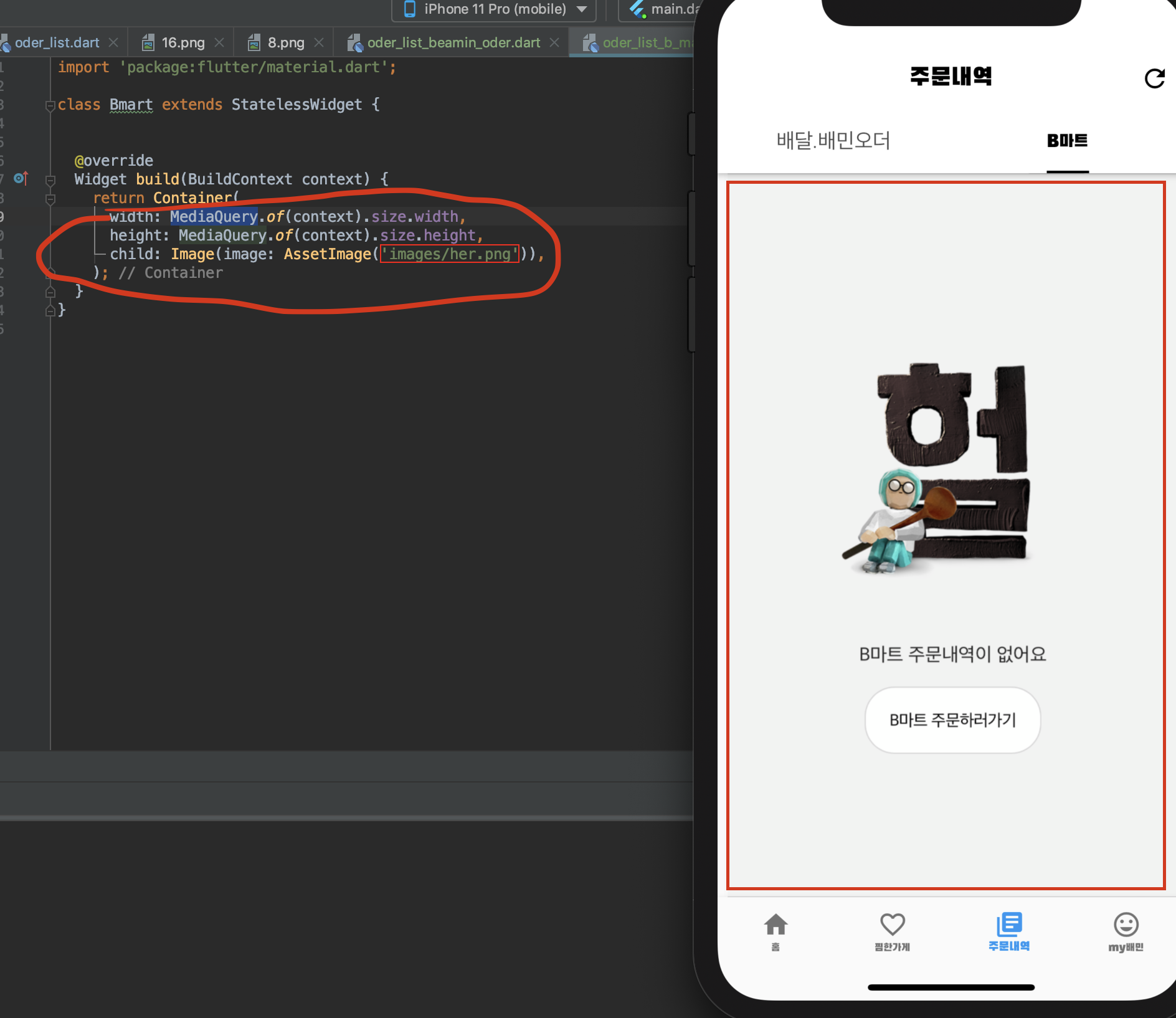
Task: Switch to the oder_list.dart editor tab
Action: pos(57,42)
